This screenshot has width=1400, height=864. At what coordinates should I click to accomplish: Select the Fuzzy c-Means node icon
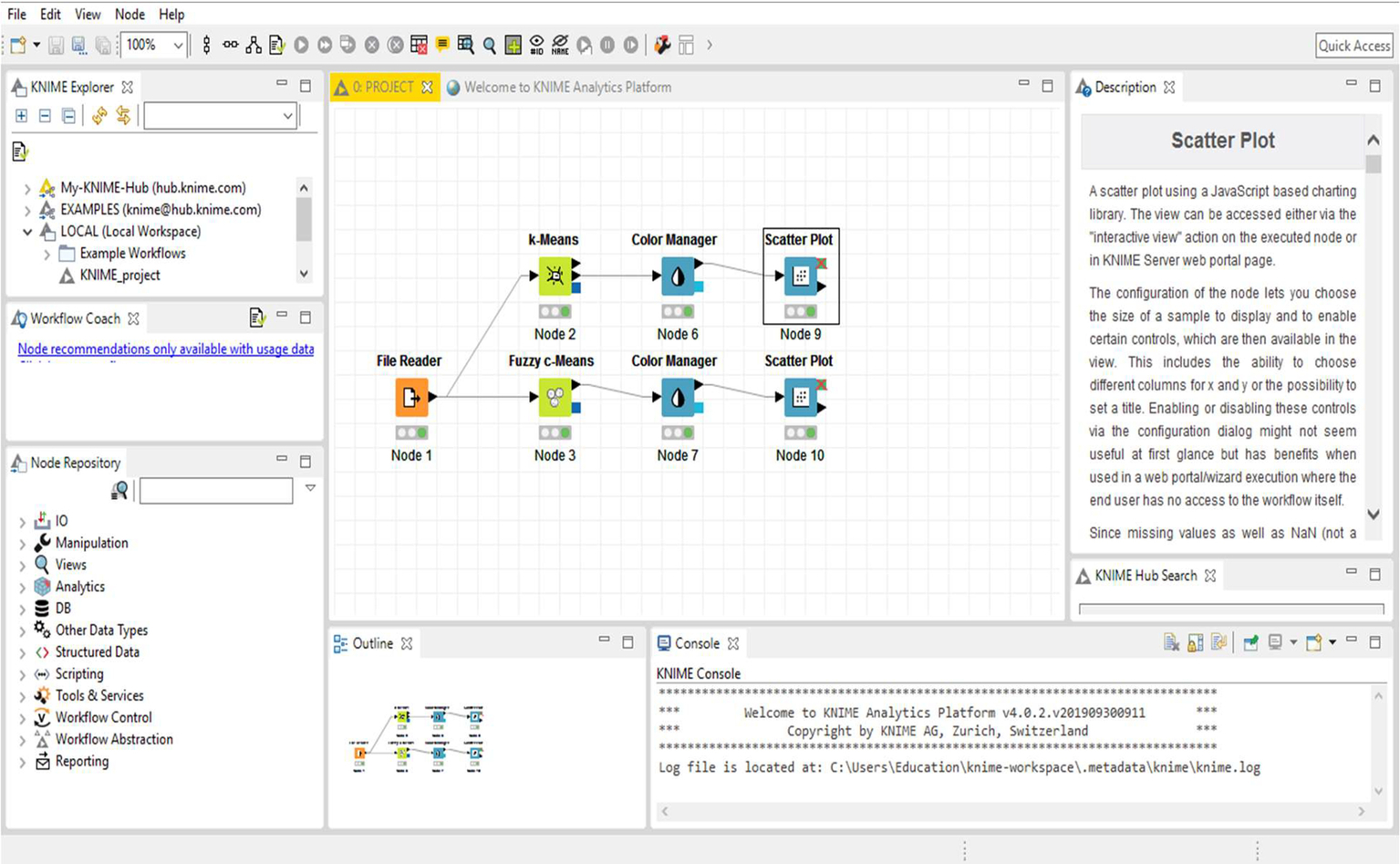click(555, 397)
